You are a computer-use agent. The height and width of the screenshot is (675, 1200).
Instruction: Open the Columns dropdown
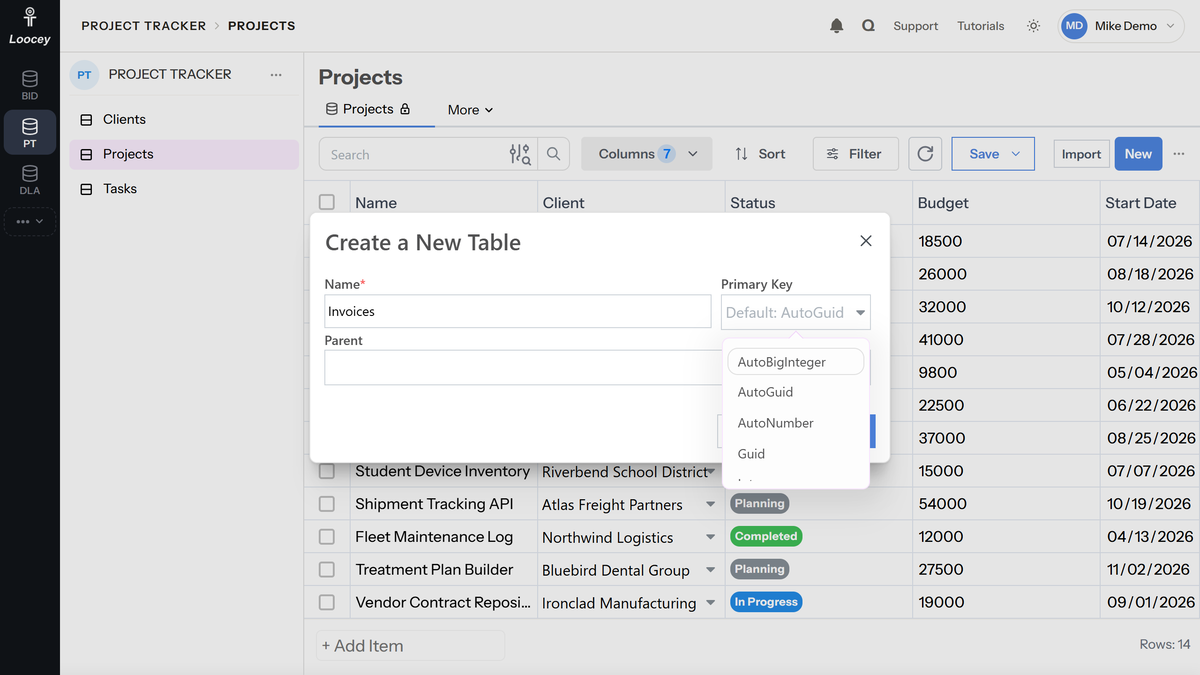coord(647,154)
